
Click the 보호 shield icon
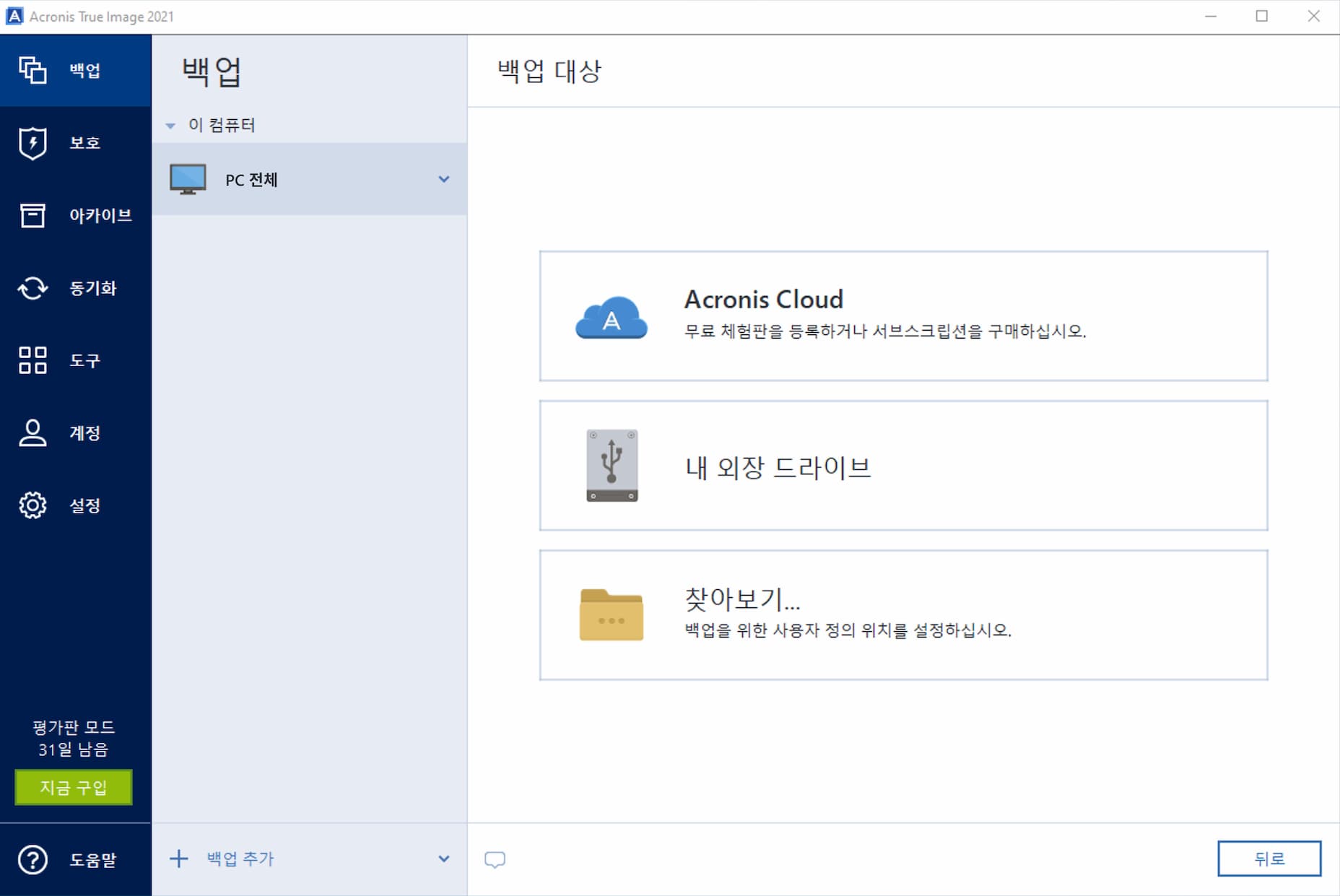click(x=32, y=143)
